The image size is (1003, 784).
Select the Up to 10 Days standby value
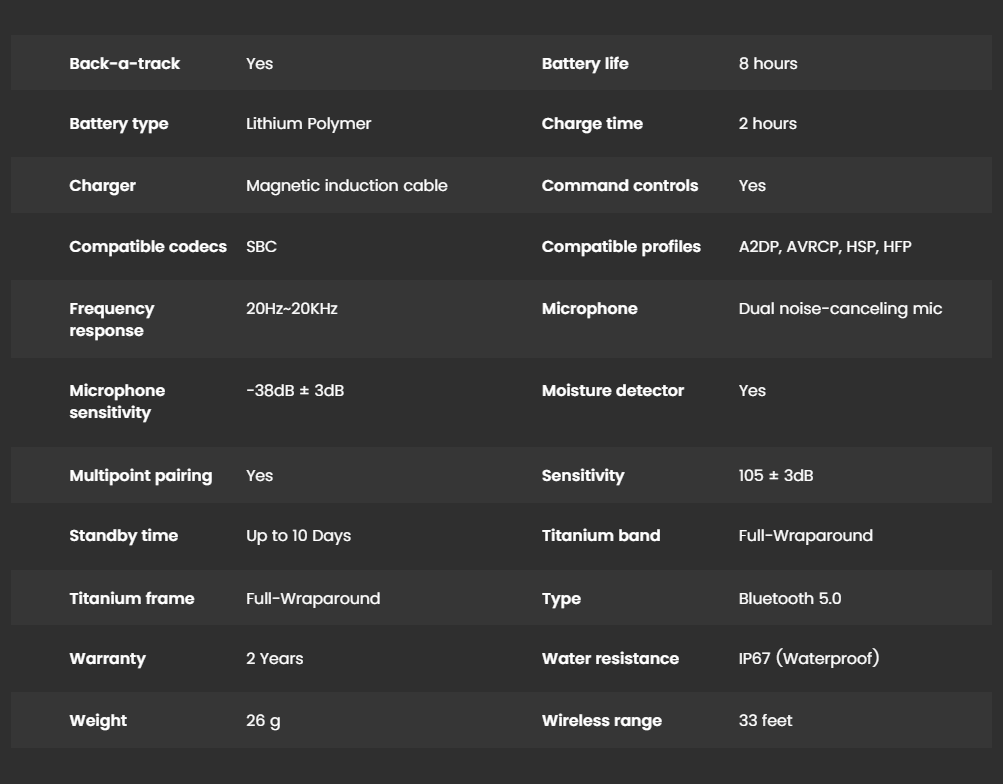(x=298, y=535)
